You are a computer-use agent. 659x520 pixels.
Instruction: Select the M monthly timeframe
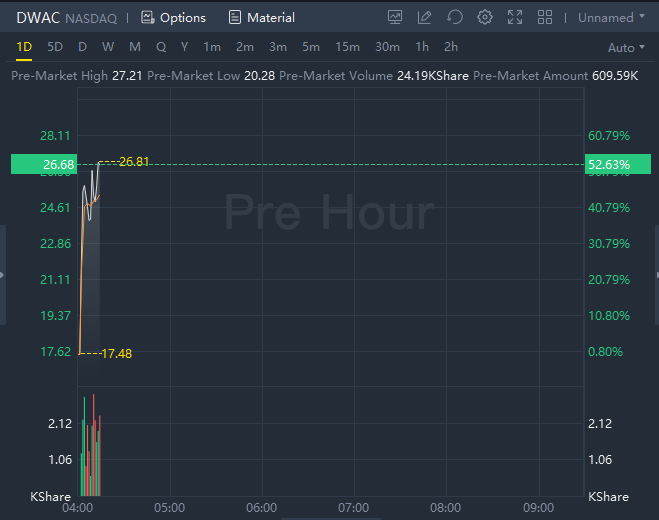point(134,47)
